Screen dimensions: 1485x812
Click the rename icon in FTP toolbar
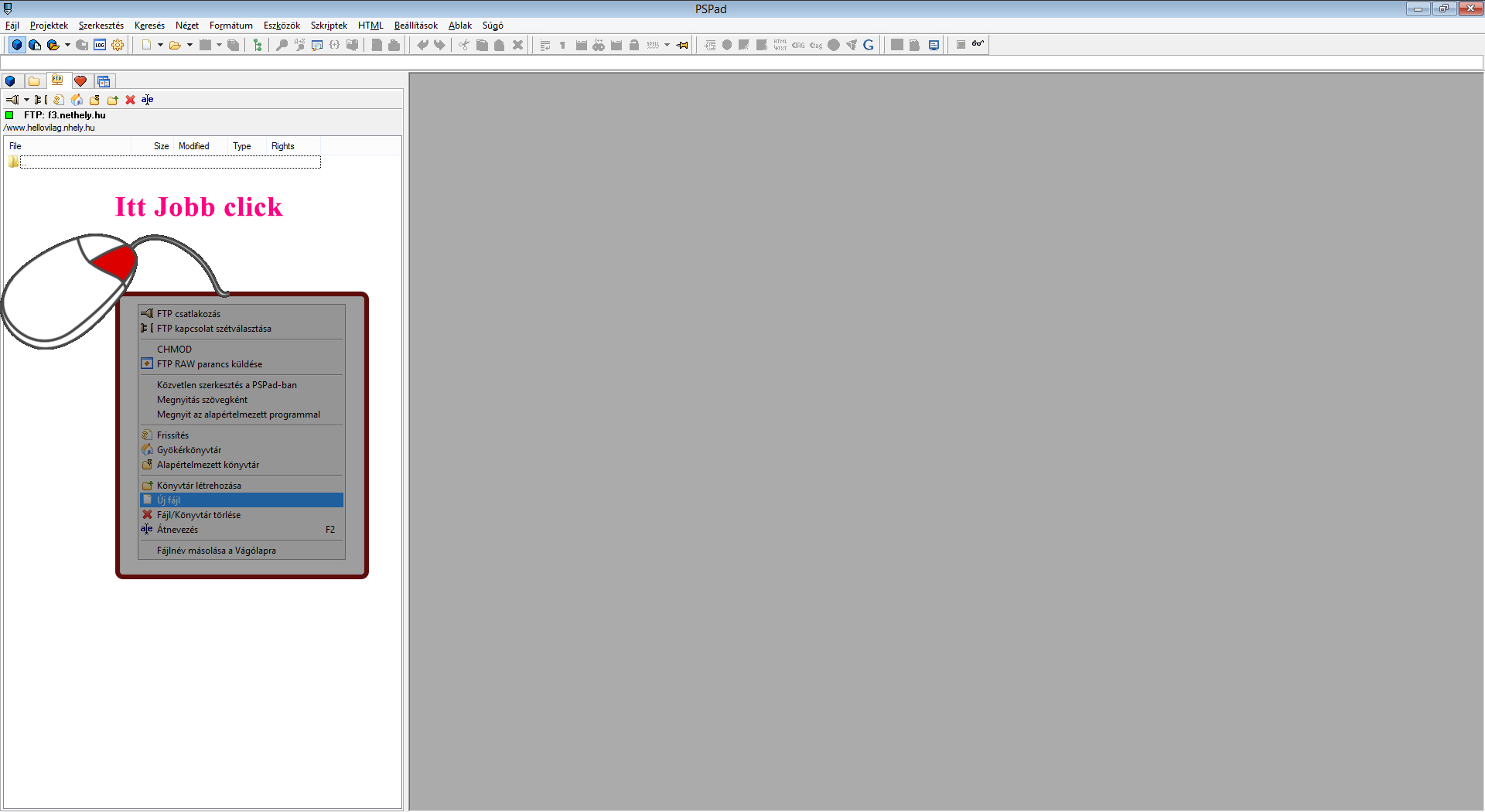147,100
